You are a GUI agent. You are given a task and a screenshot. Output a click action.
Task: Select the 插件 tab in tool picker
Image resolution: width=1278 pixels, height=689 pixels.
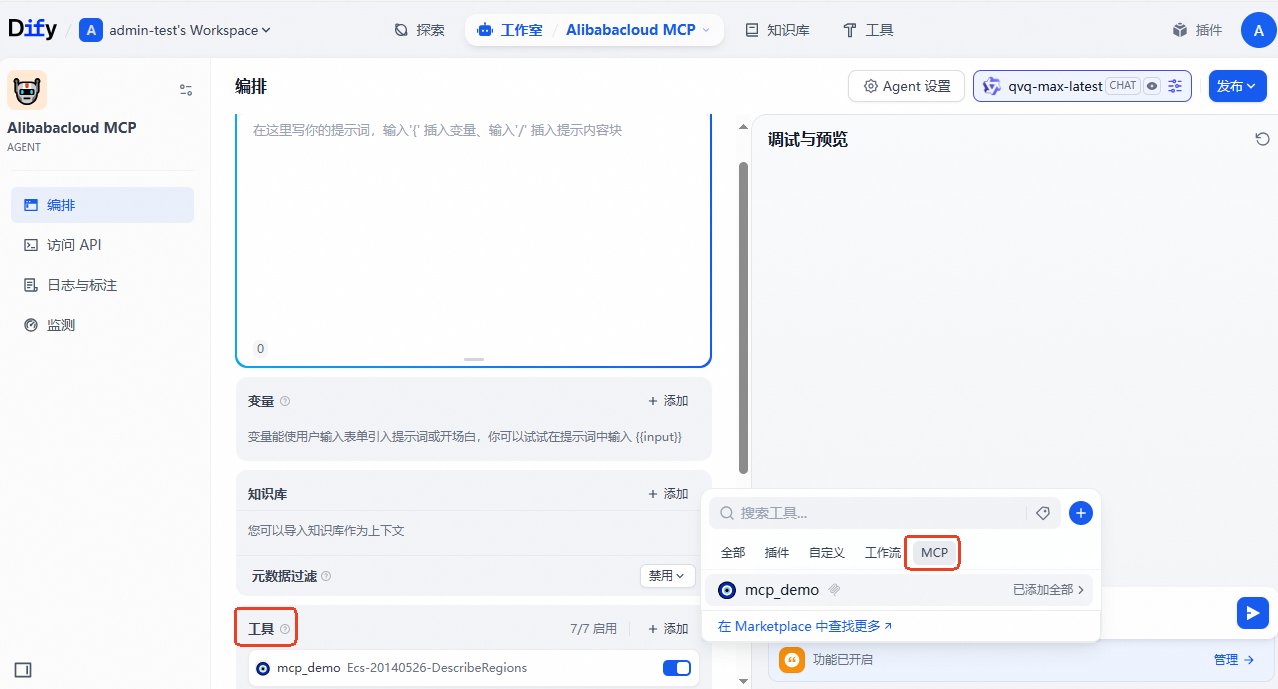click(x=777, y=553)
